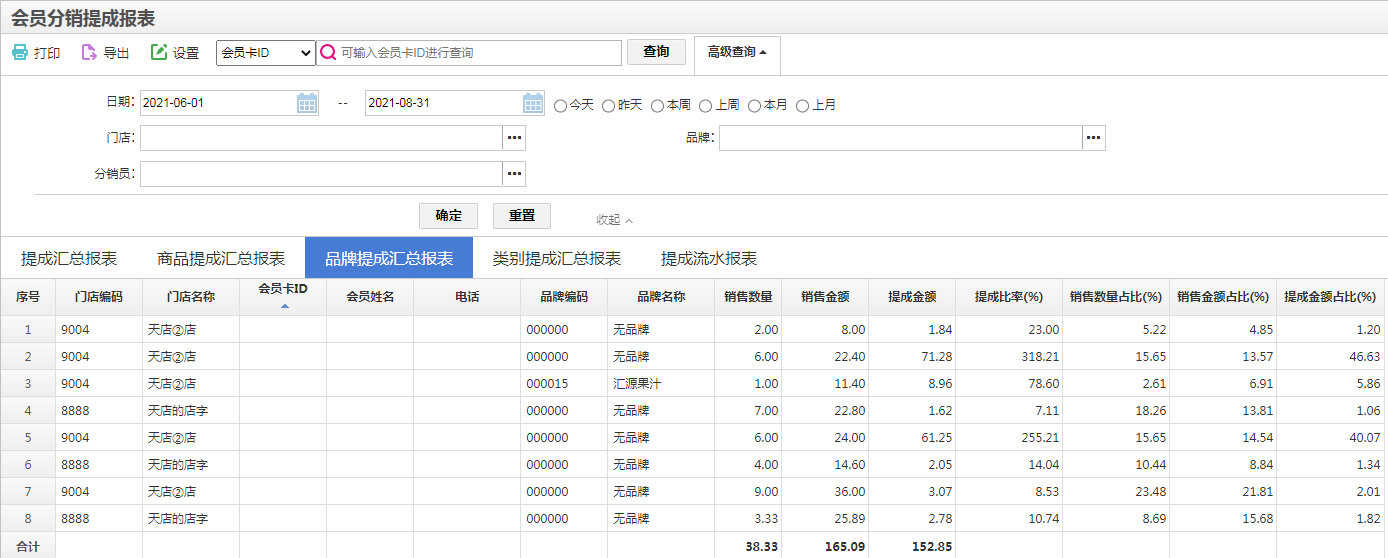The height and width of the screenshot is (558, 1388).
Task: Select the 汇源果汁 brand cell
Action: (661, 384)
